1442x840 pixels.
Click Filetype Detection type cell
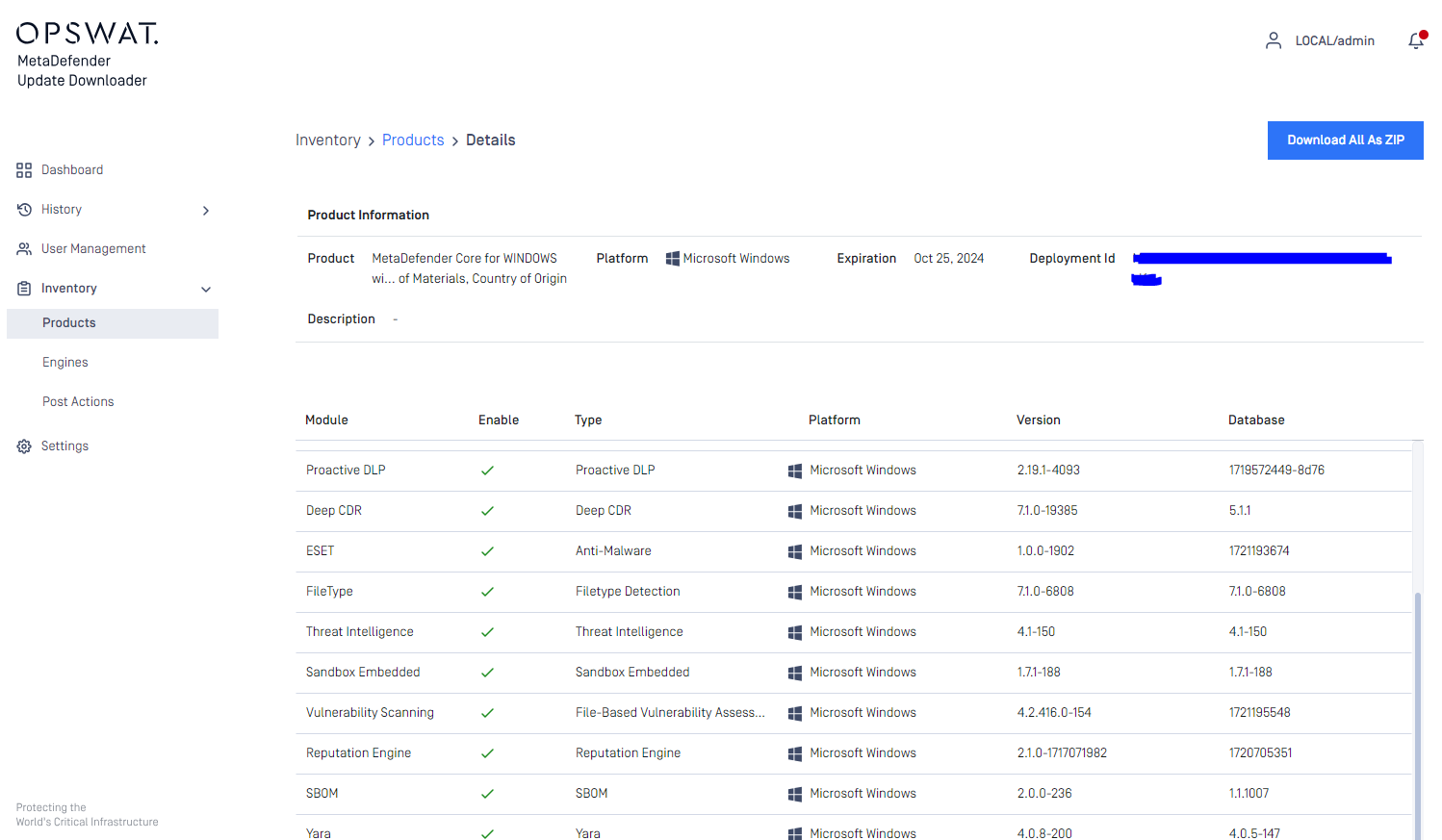[x=628, y=592]
